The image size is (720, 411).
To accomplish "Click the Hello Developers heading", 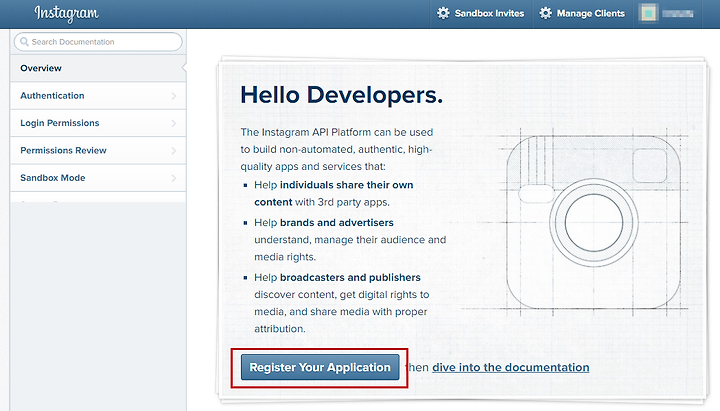I will 342,95.
